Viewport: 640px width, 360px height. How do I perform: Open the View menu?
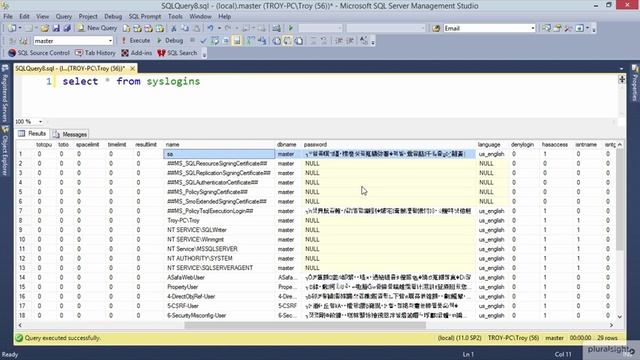[42, 17]
